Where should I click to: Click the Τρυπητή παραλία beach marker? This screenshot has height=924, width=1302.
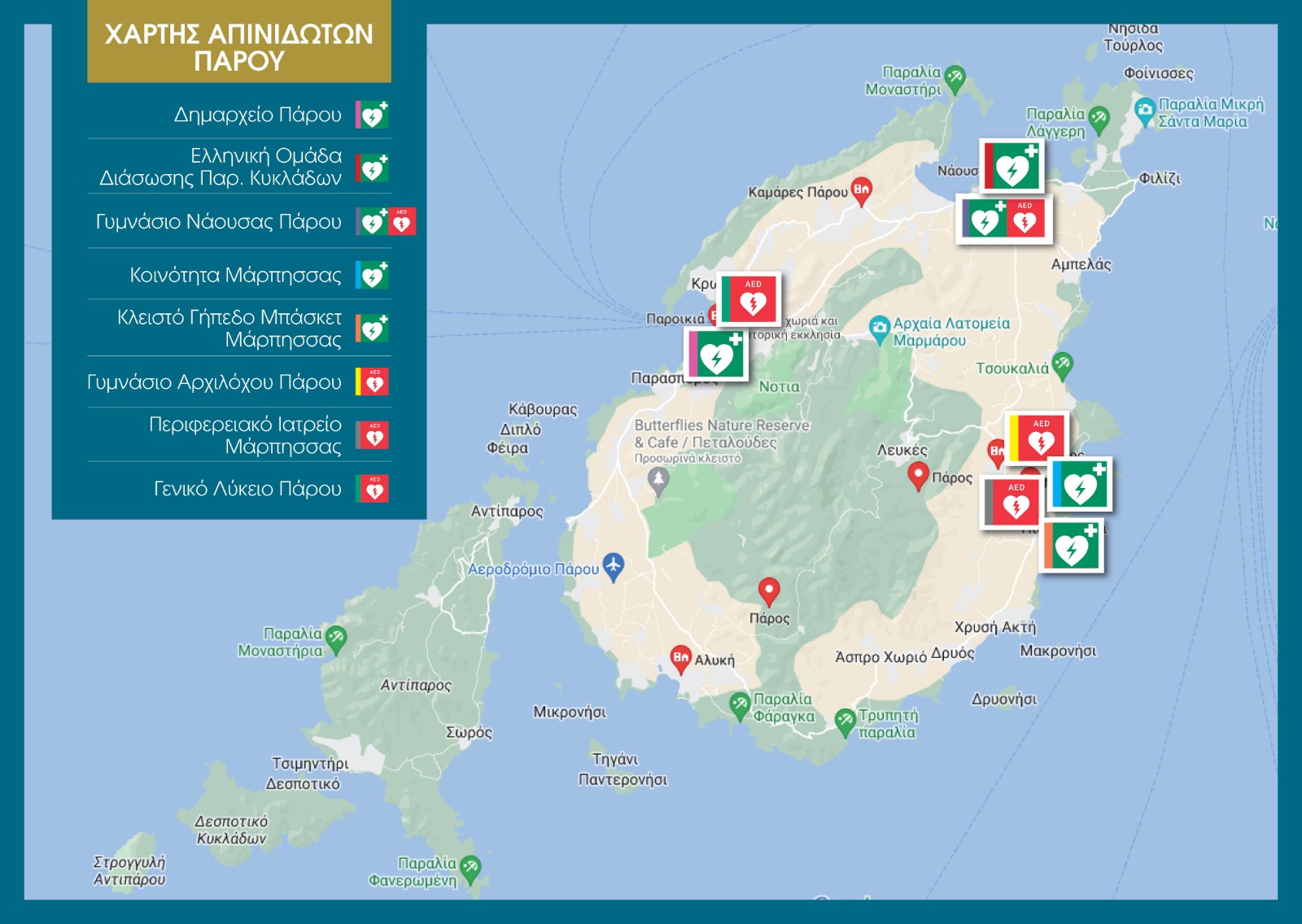point(845,720)
